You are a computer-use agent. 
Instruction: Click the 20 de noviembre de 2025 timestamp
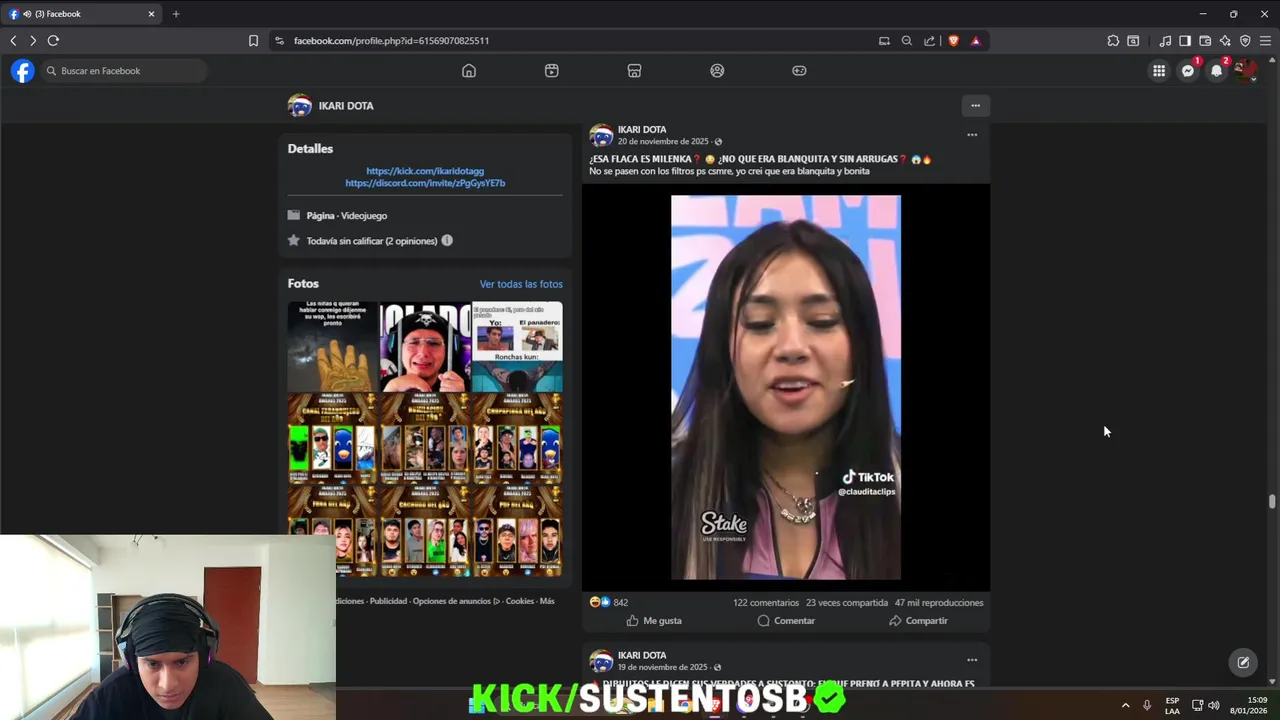tap(663, 142)
